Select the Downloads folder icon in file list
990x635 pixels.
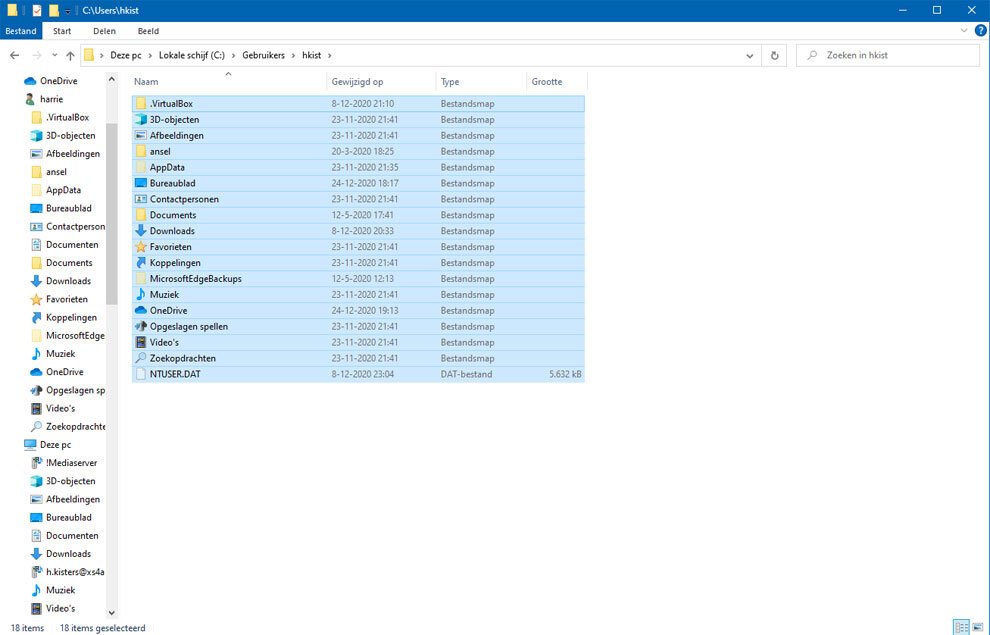(141, 231)
